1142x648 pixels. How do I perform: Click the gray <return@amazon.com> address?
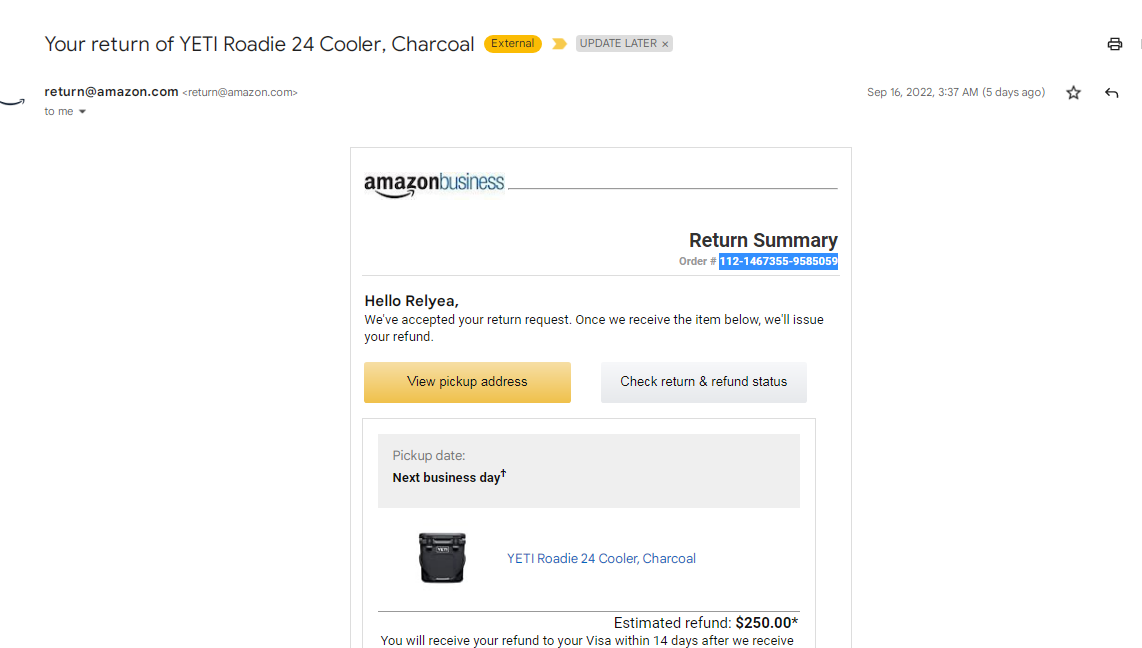point(240,92)
